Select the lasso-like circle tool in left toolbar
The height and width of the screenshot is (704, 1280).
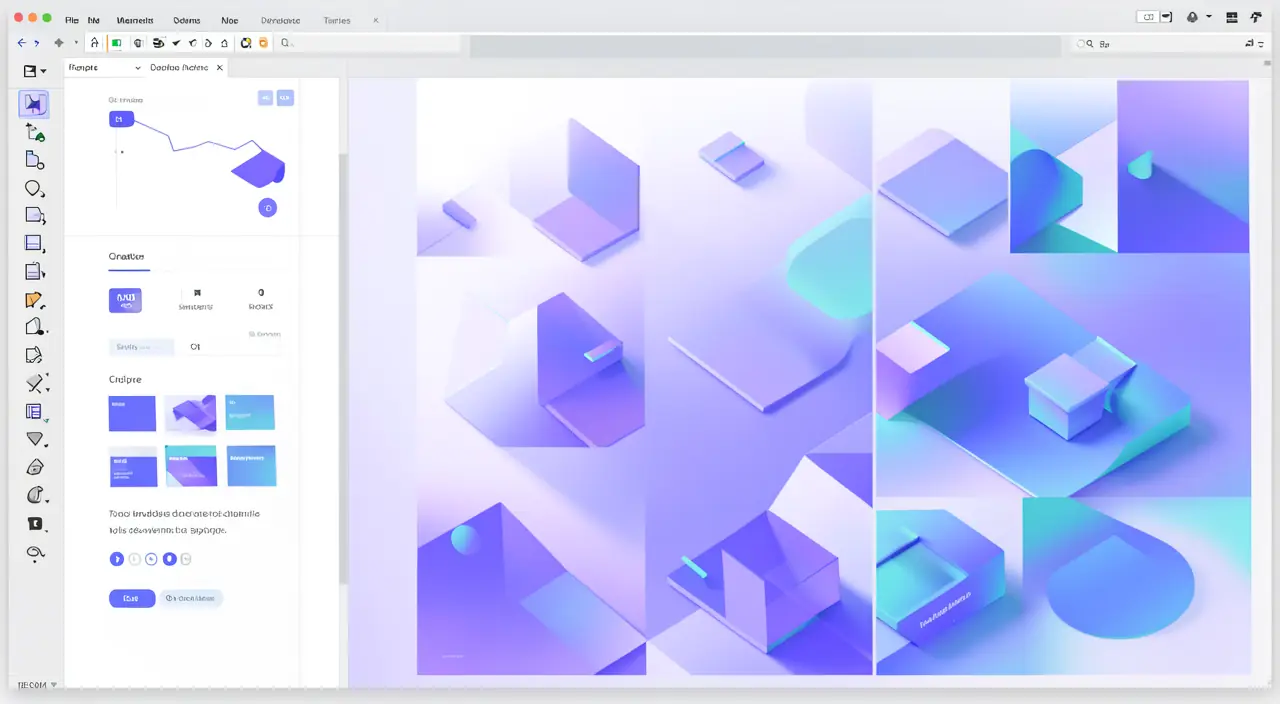[x=35, y=188]
